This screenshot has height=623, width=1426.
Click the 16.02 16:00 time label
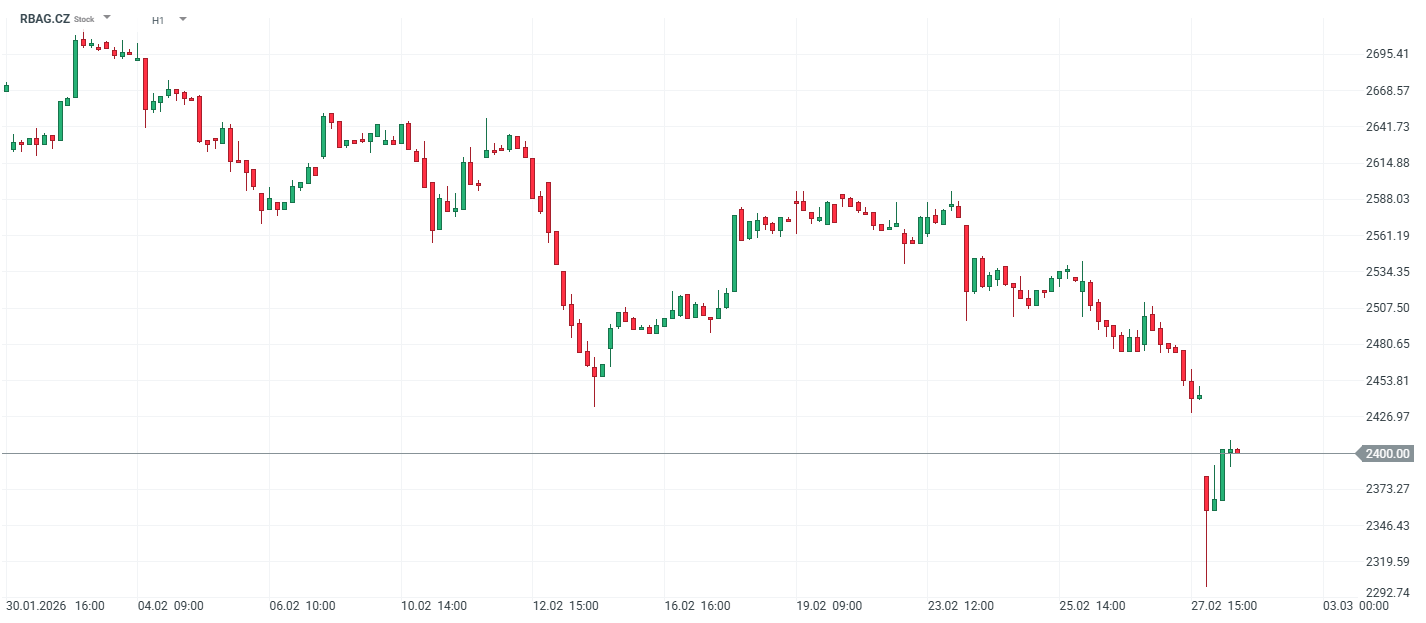698,606
